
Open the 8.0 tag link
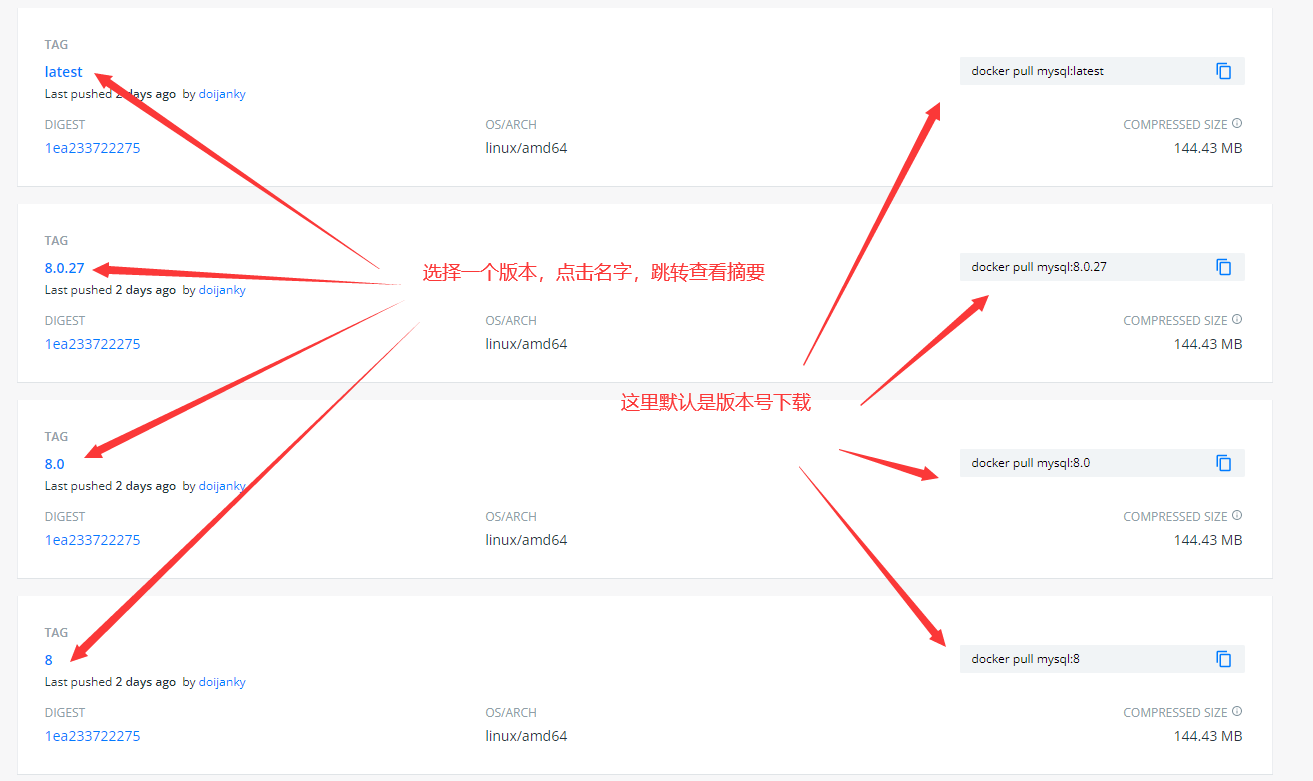click(54, 464)
